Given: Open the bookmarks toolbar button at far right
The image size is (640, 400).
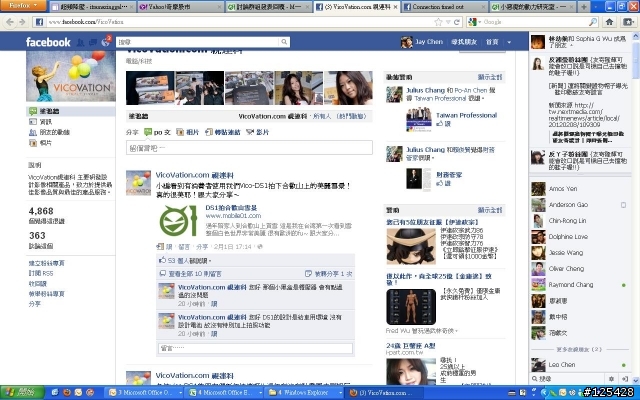Looking at the screenshot, I should pyautogui.click(x=628, y=22).
